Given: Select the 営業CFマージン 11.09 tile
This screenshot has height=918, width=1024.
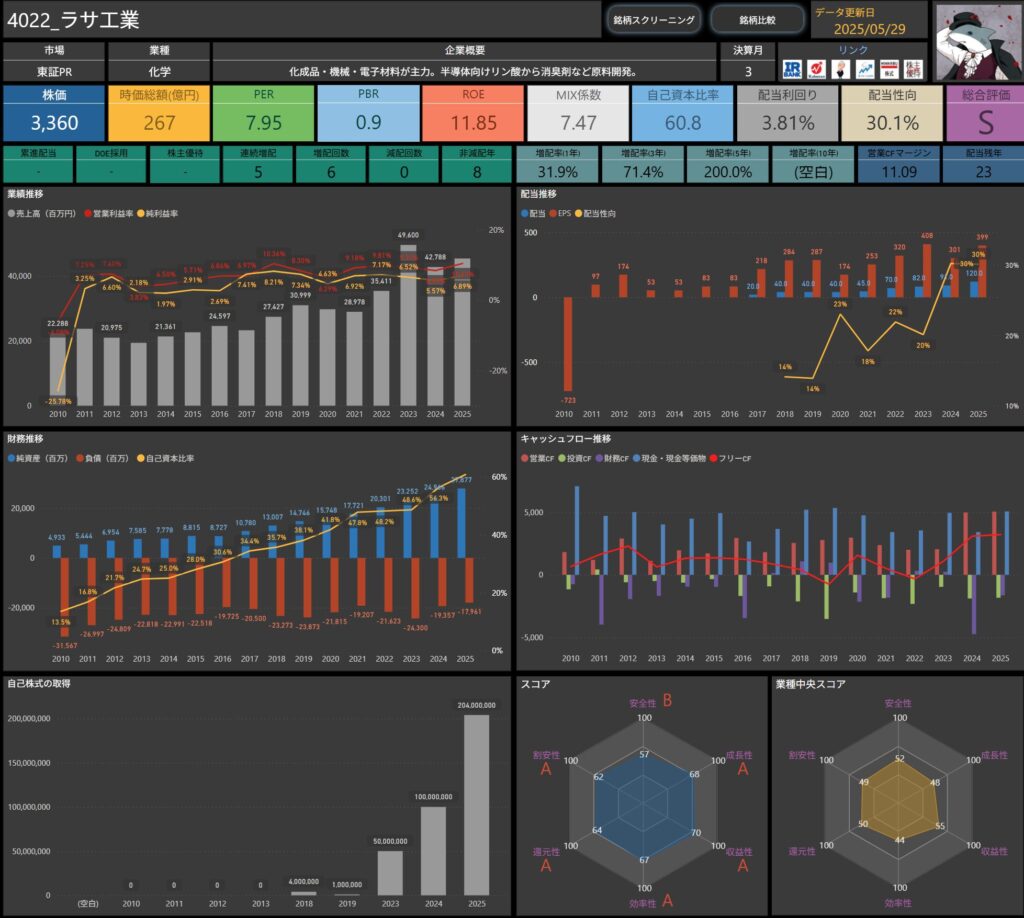Looking at the screenshot, I should point(899,165).
